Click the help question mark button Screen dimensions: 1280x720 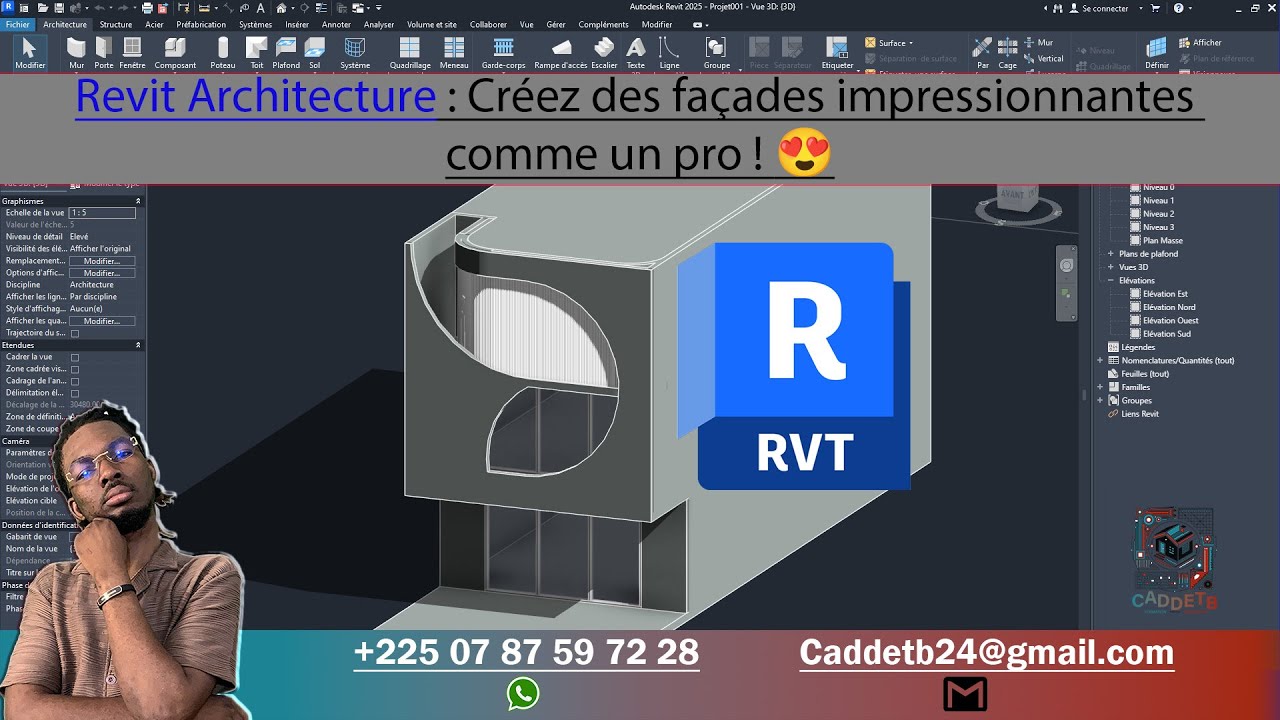(x=1178, y=8)
